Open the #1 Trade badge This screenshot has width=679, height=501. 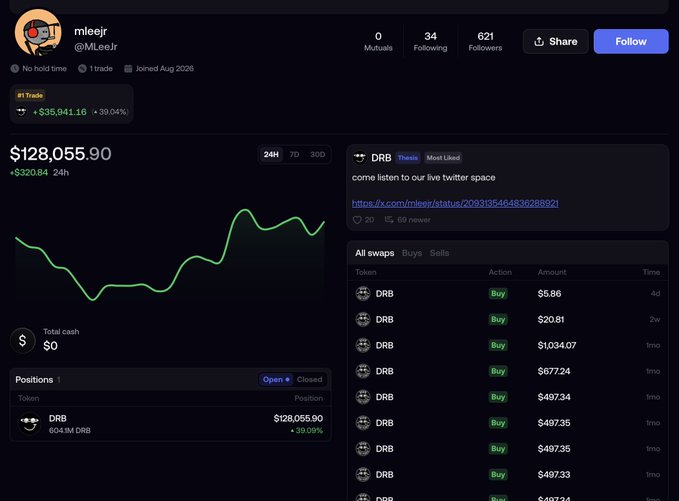tap(30, 95)
